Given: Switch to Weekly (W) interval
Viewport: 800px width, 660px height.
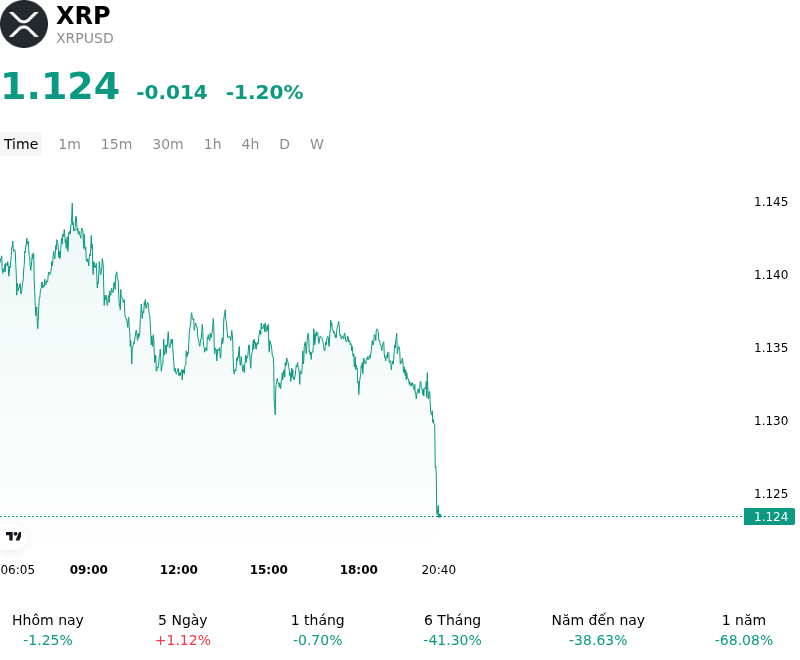Looking at the screenshot, I should coord(316,144).
